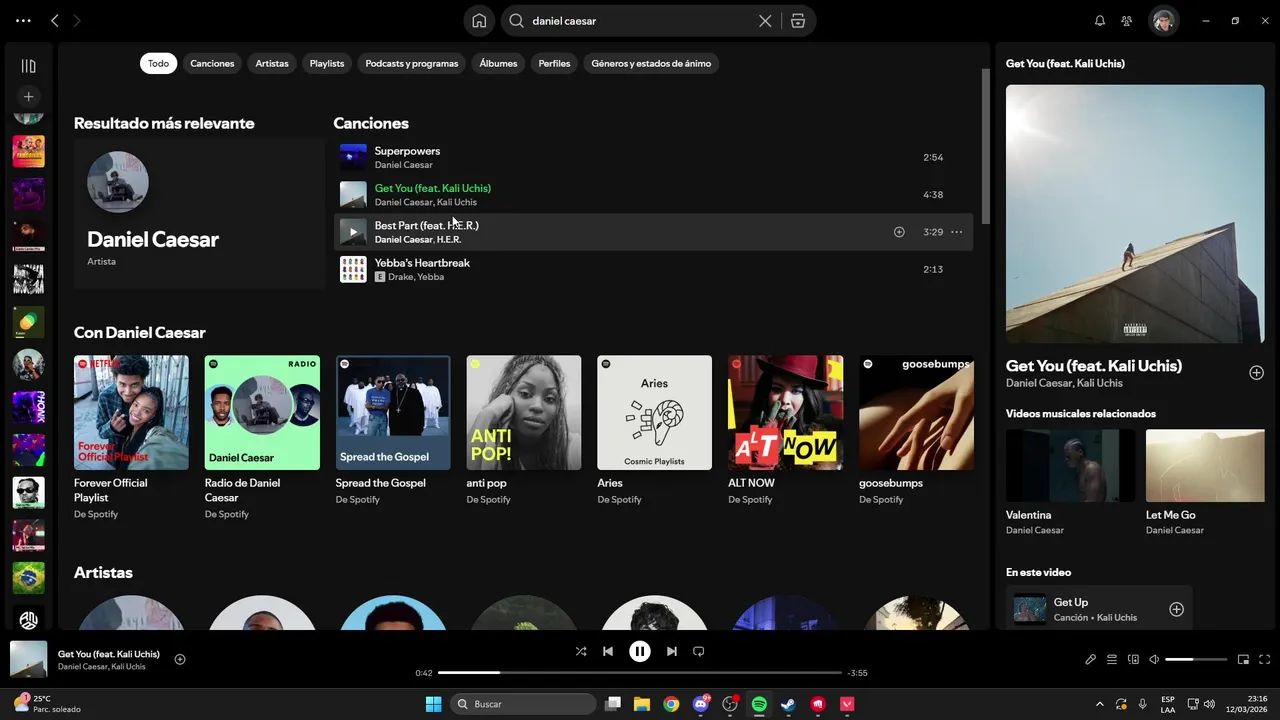Screen dimensions: 1280x720
Task: Open File Explorer from the taskbar
Action: 642,704
